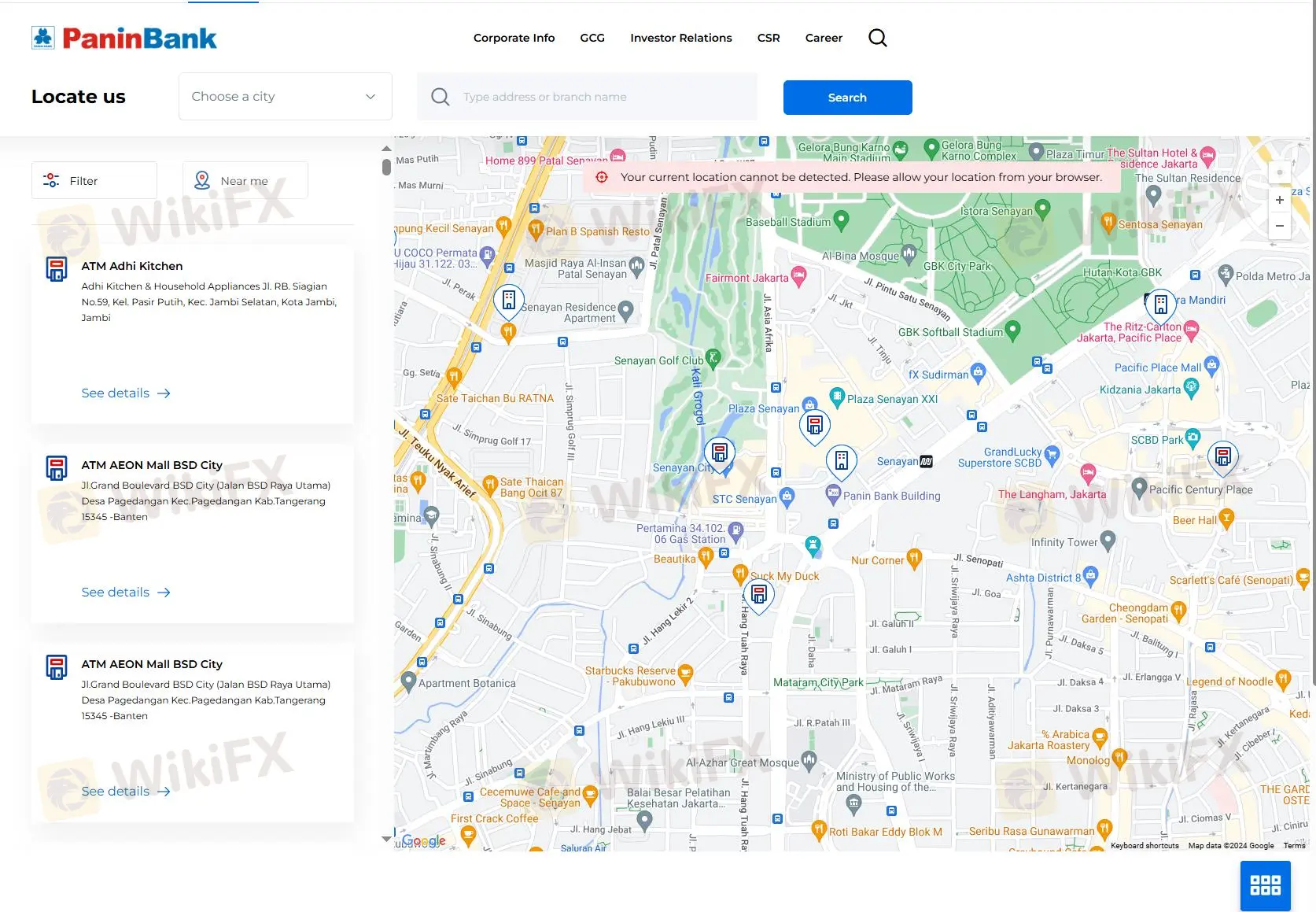Click the blue Search button

[847, 98]
